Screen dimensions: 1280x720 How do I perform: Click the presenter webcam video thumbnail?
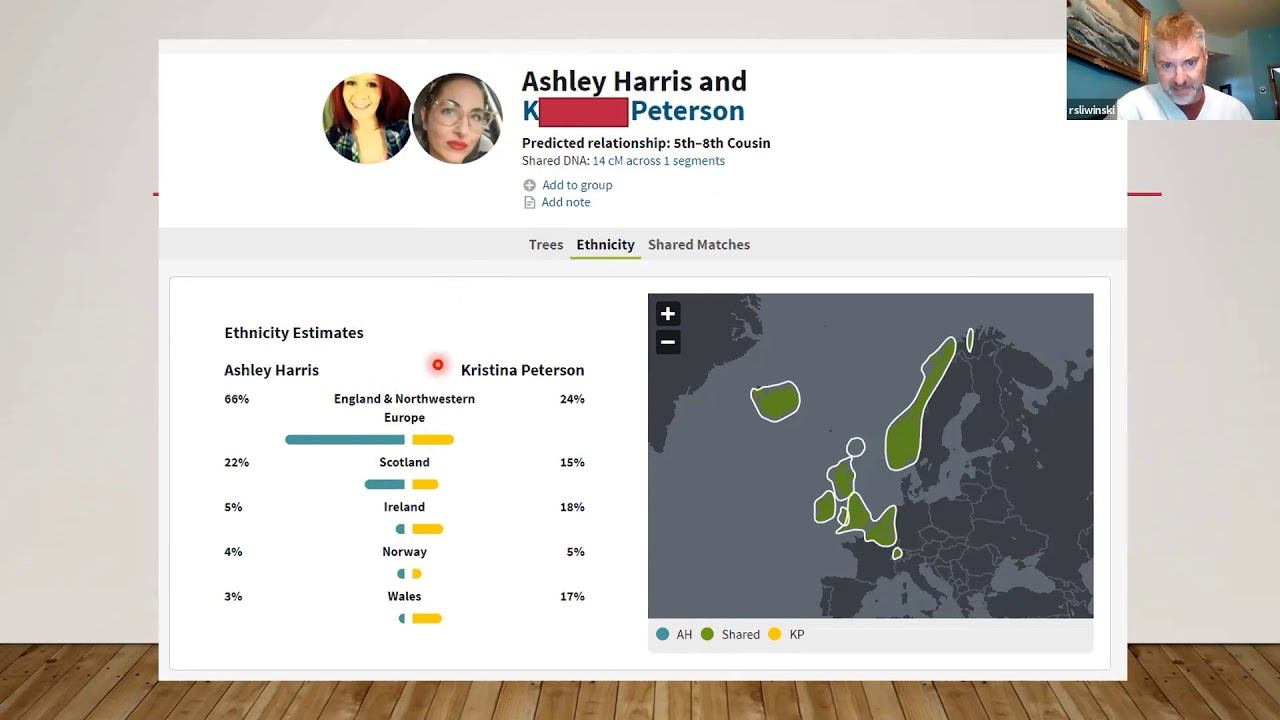(1173, 60)
